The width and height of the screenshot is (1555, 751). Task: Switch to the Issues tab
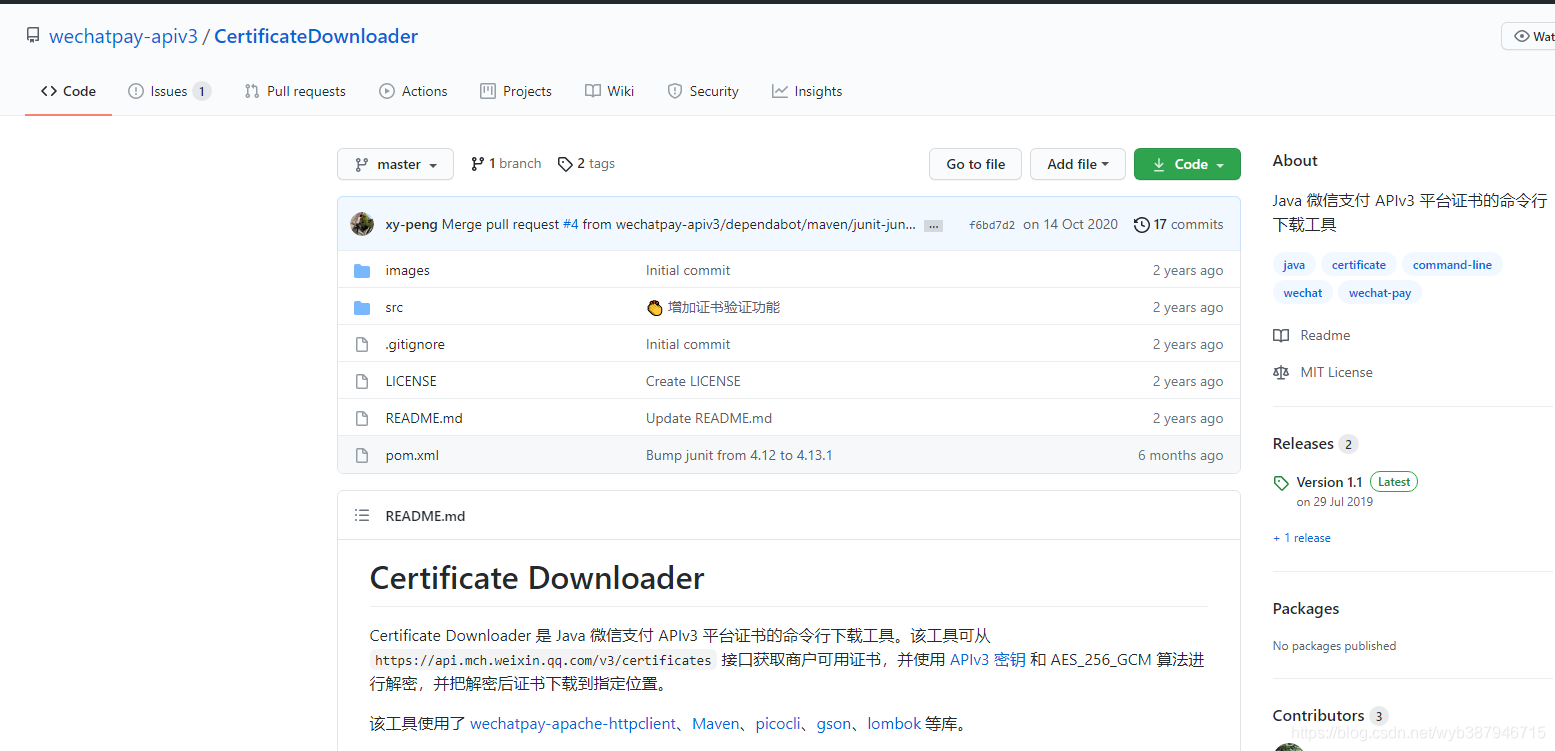coord(169,91)
